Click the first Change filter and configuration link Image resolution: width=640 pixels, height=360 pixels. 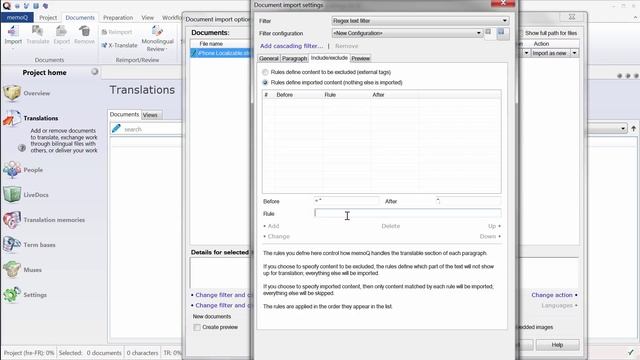(222, 295)
